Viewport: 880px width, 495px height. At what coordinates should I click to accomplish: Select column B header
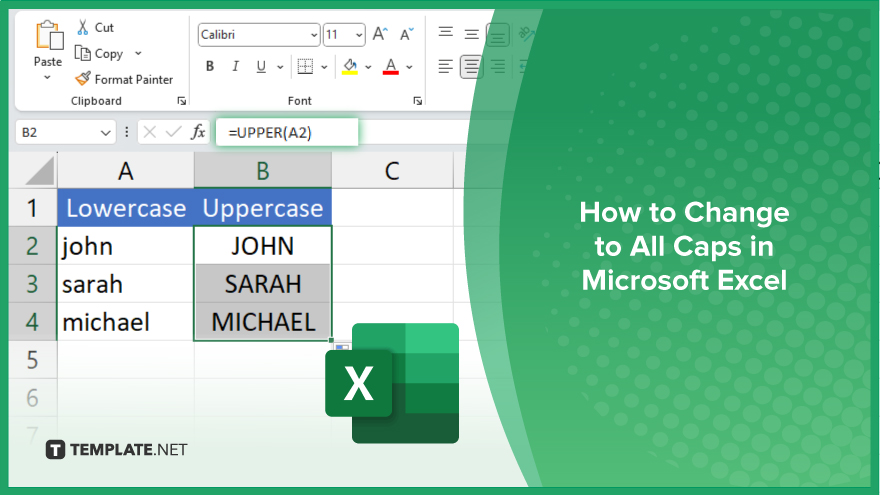(x=263, y=171)
